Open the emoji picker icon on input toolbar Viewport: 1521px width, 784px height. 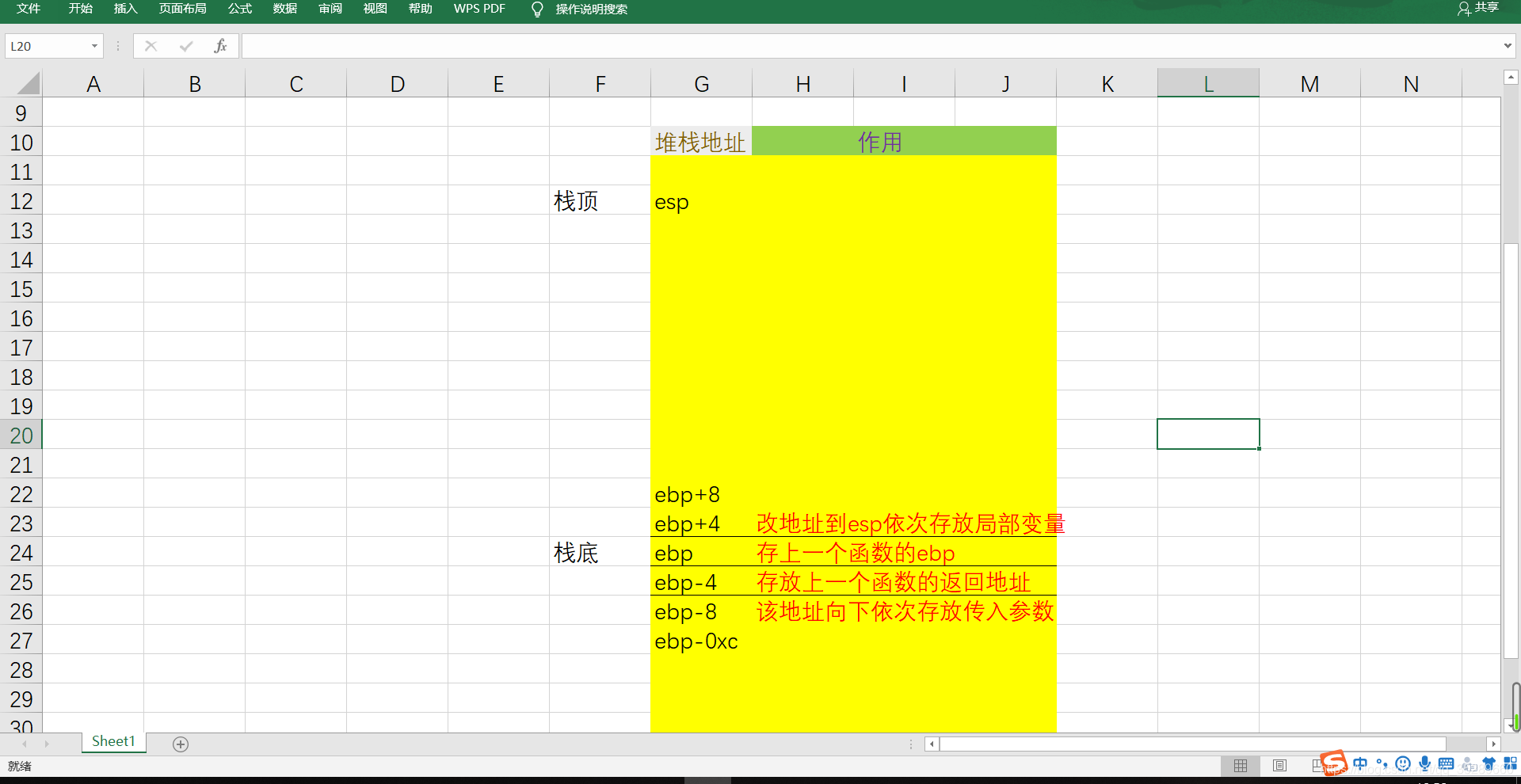[x=1402, y=764]
